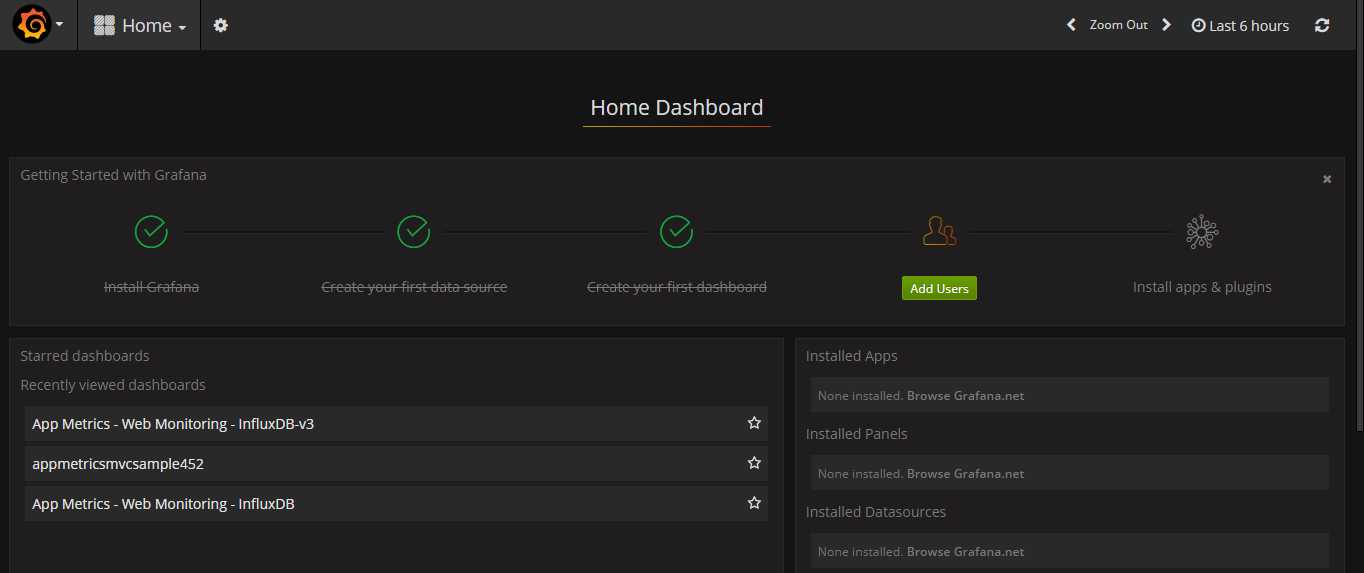Click the first data source checkmark icon
Screen dimensions: 1364x573
[414, 232]
